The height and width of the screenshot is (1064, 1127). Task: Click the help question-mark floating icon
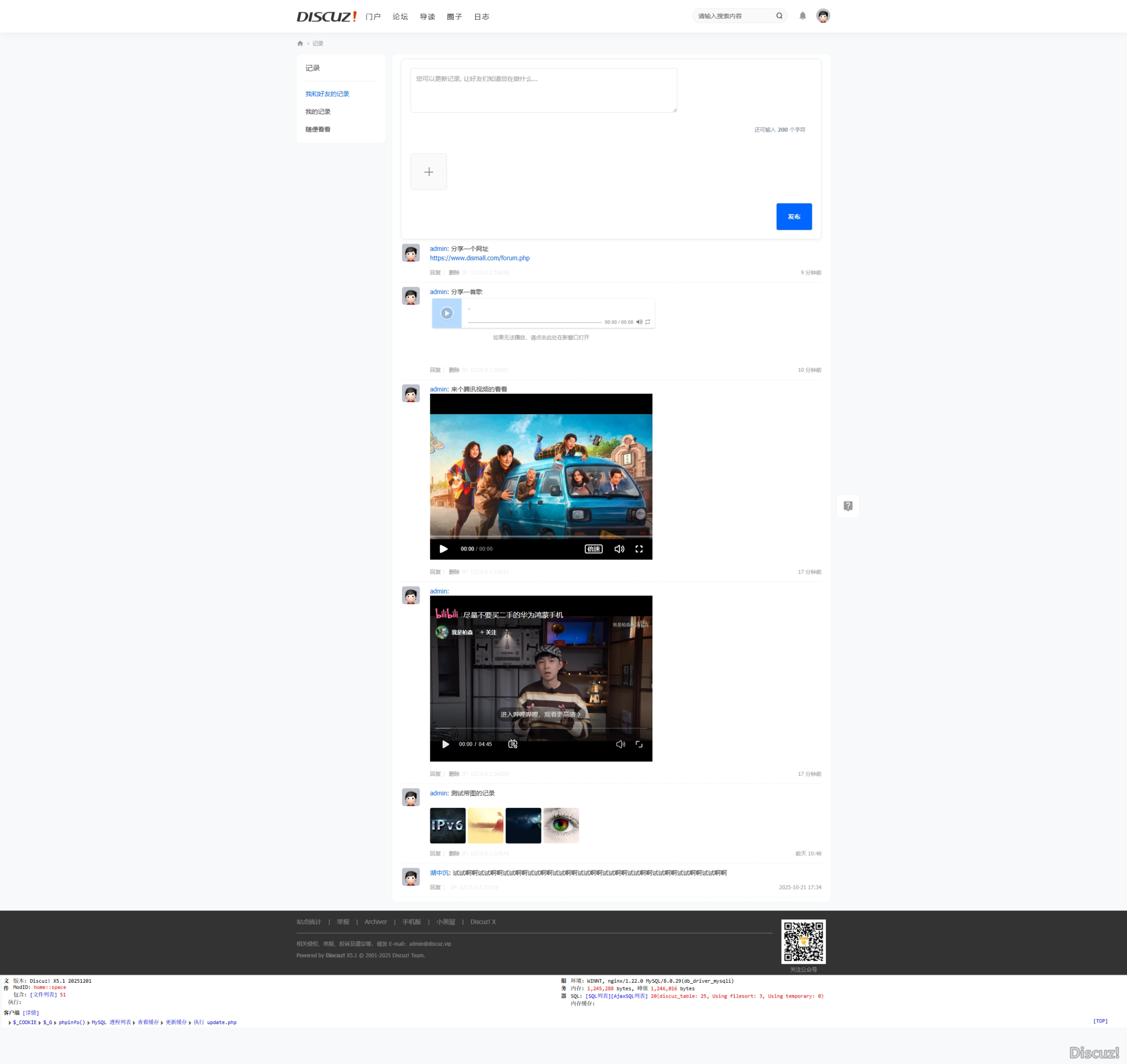click(x=847, y=506)
